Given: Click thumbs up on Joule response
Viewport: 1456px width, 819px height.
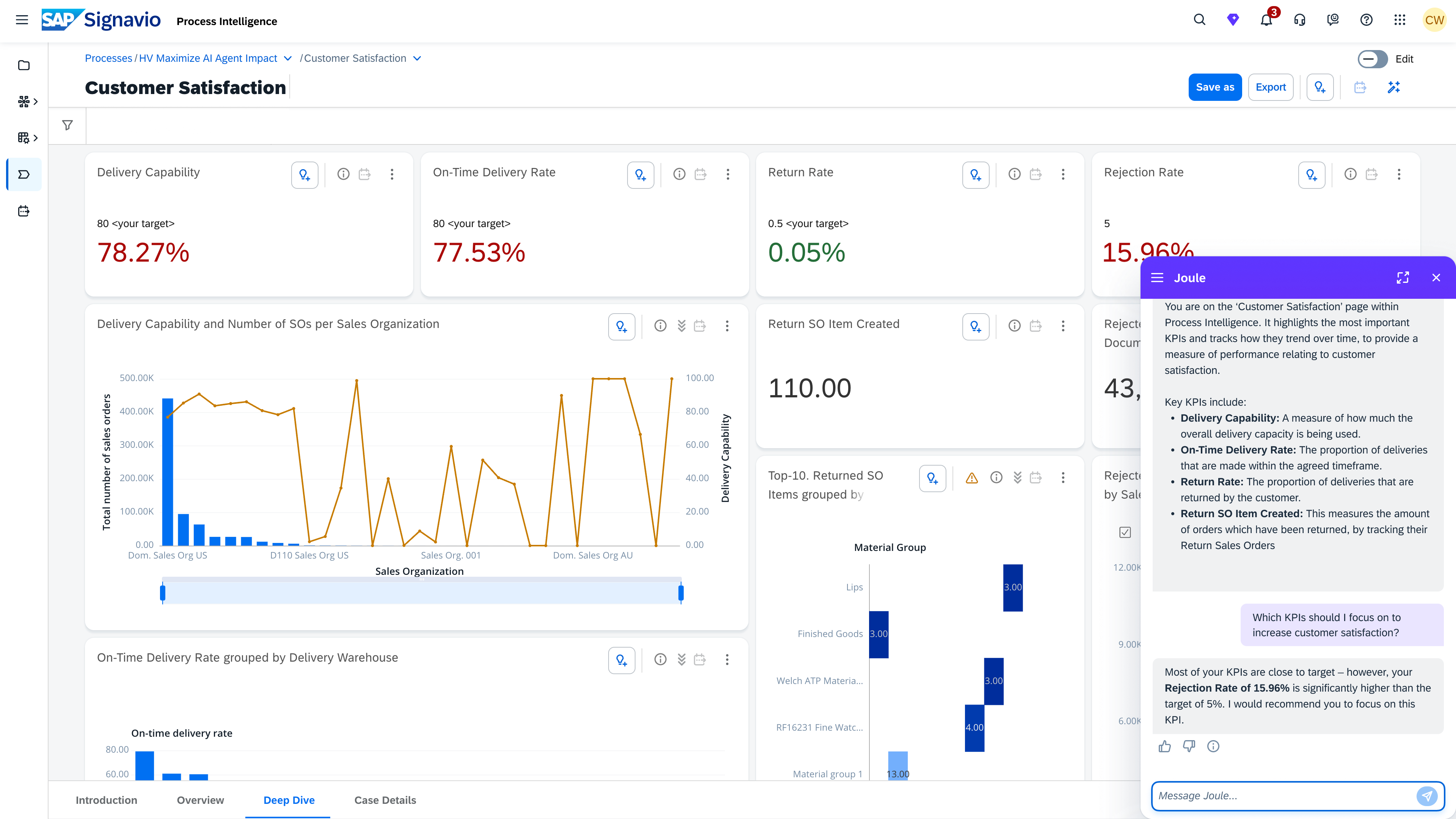Looking at the screenshot, I should (x=1164, y=747).
